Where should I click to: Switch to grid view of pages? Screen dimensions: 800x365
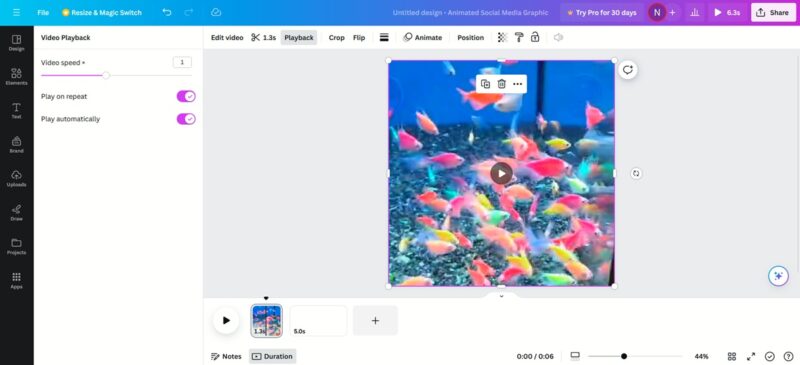[732, 356]
